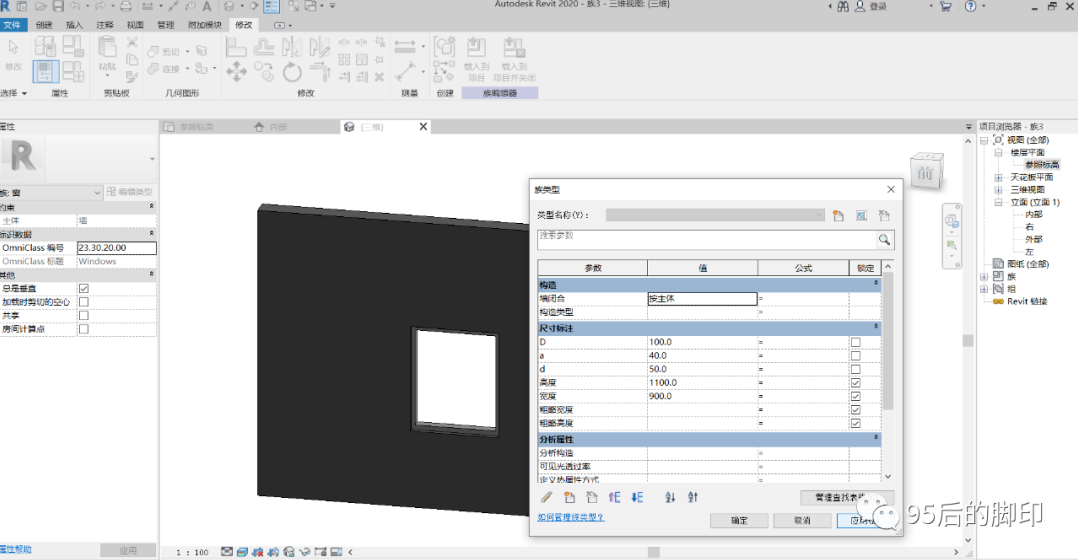This screenshot has width=1078, height=560.
Task: Enable the 共享 checkbox in Properties
Action: (x=84, y=315)
